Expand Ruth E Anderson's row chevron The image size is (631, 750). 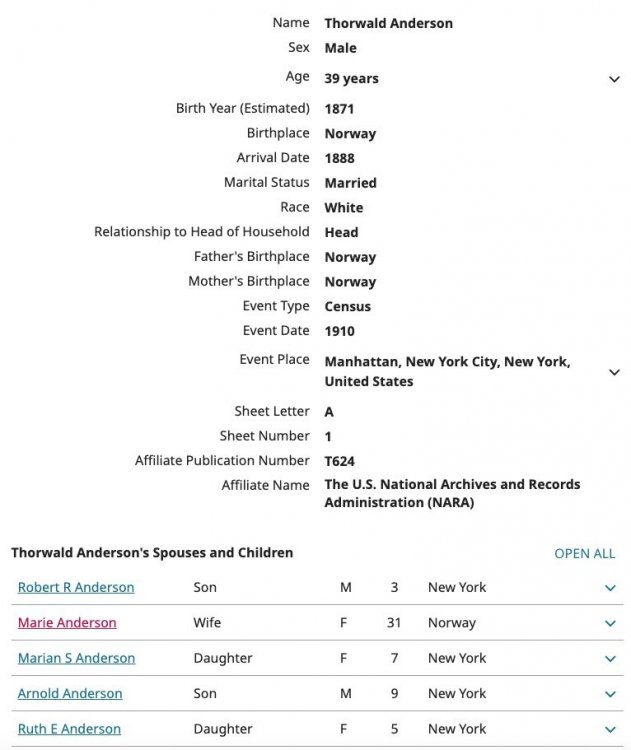pyautogui.click(x=610, y=730)
